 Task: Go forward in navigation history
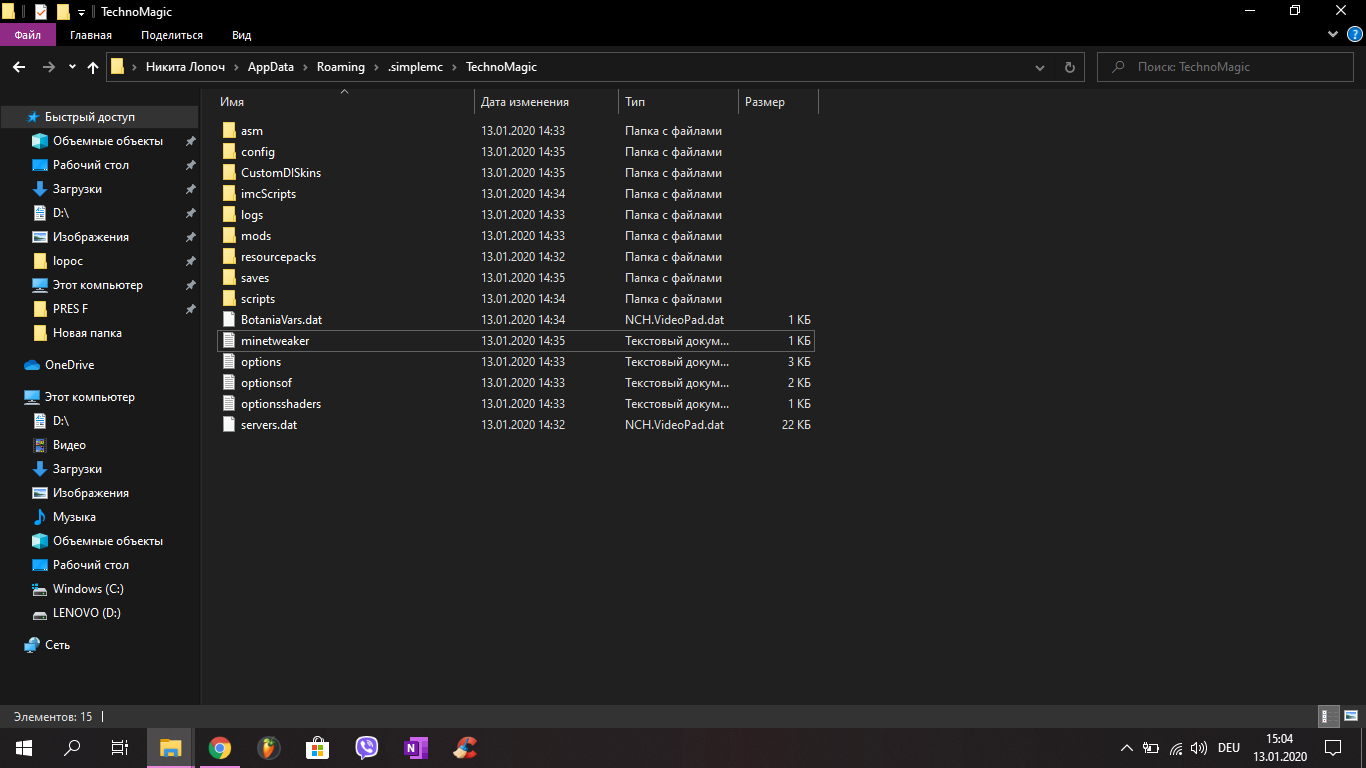(48, 67)
